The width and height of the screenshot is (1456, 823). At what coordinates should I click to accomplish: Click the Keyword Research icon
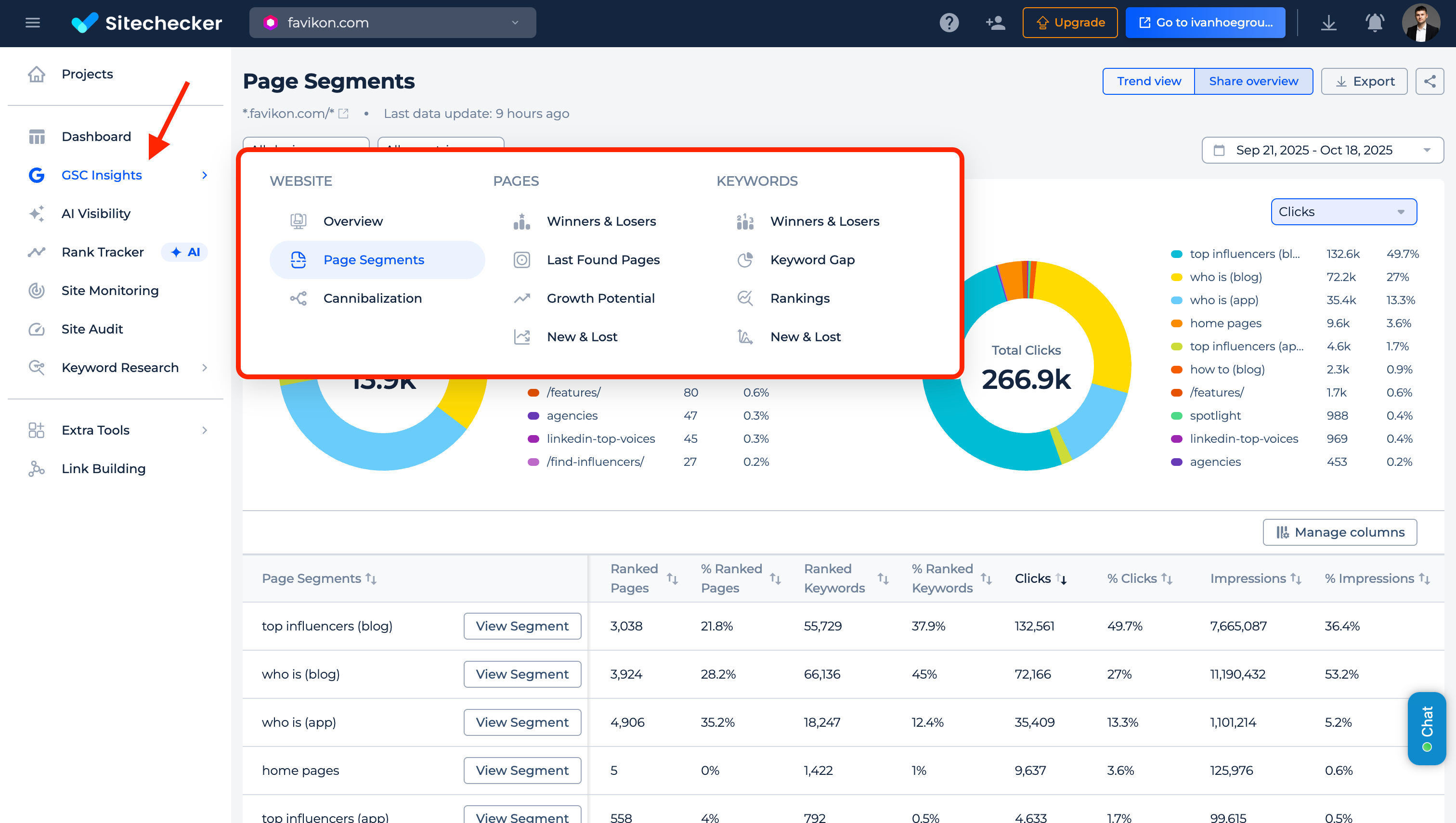tap(37, 367)
